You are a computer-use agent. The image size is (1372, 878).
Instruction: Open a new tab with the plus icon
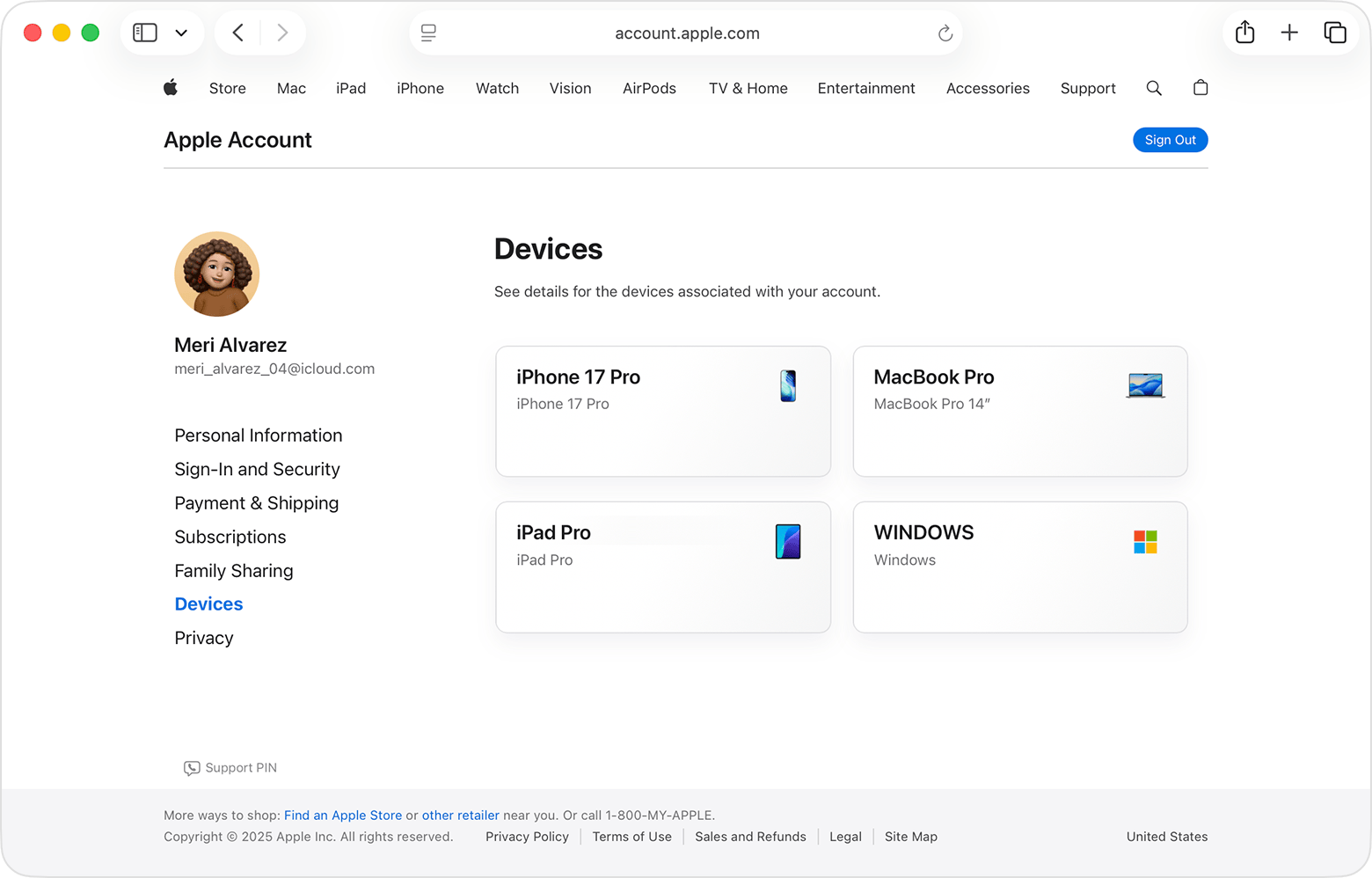[1289, 33]
